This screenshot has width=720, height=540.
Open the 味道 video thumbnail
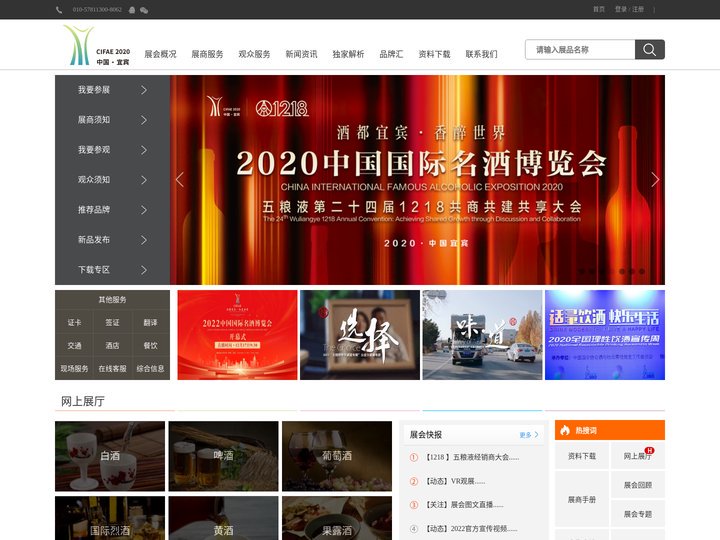coord(482,335)
